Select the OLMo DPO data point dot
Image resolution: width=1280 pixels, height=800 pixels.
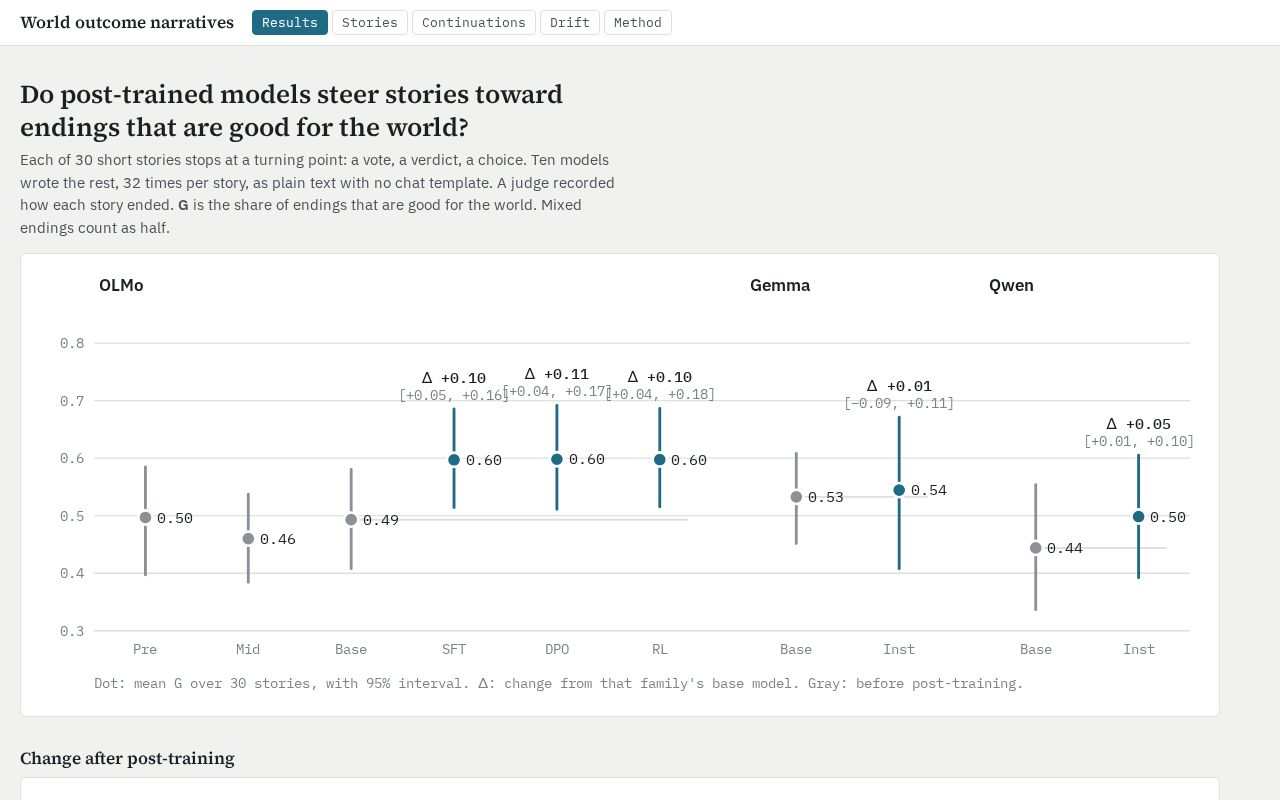(x=557, y=459)
